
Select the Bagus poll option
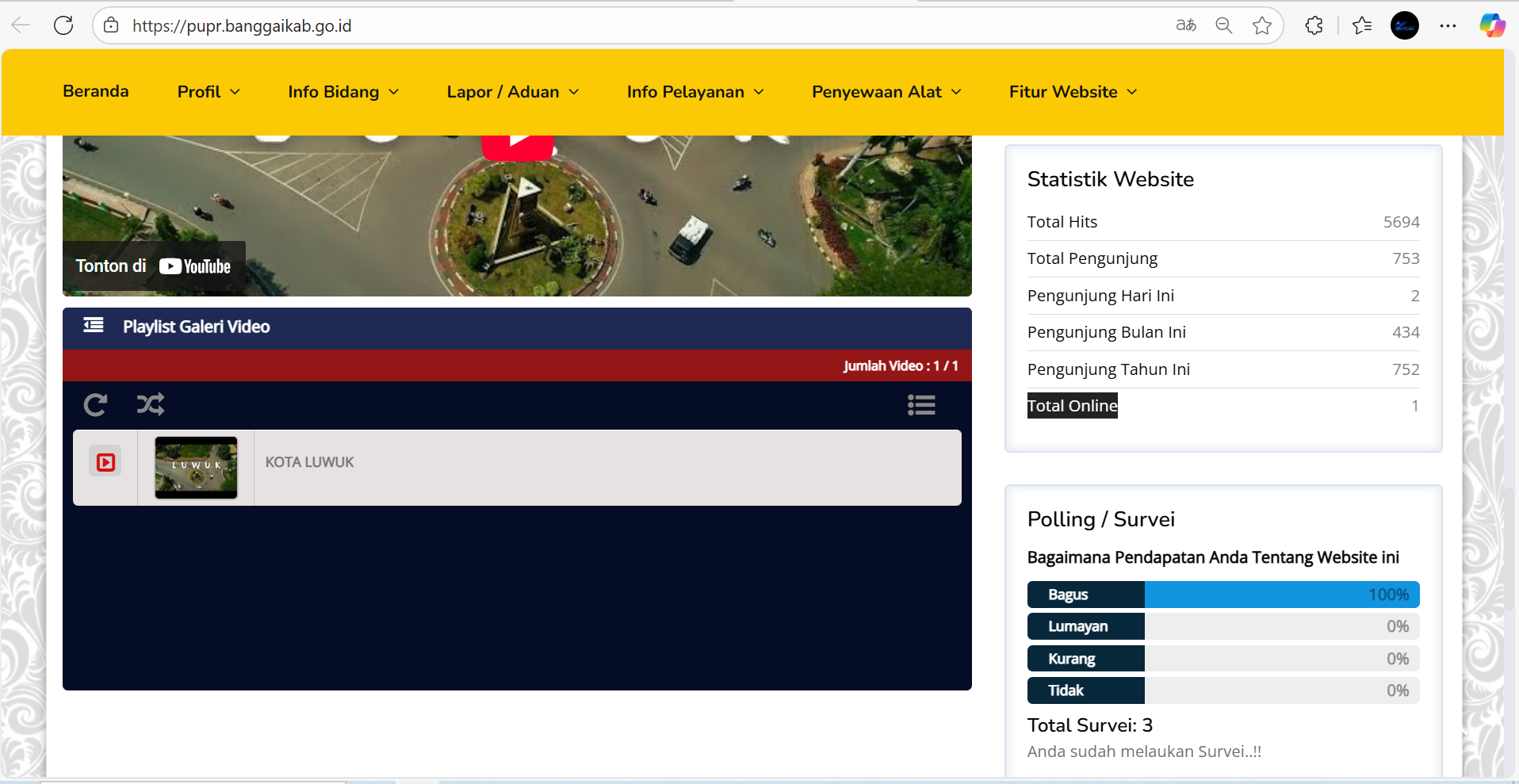1085,594
